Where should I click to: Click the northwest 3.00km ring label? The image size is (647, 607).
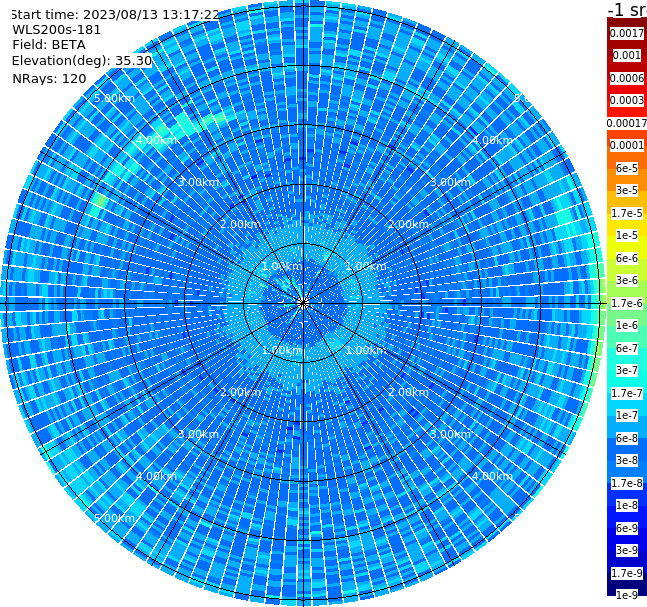point(198,182)
